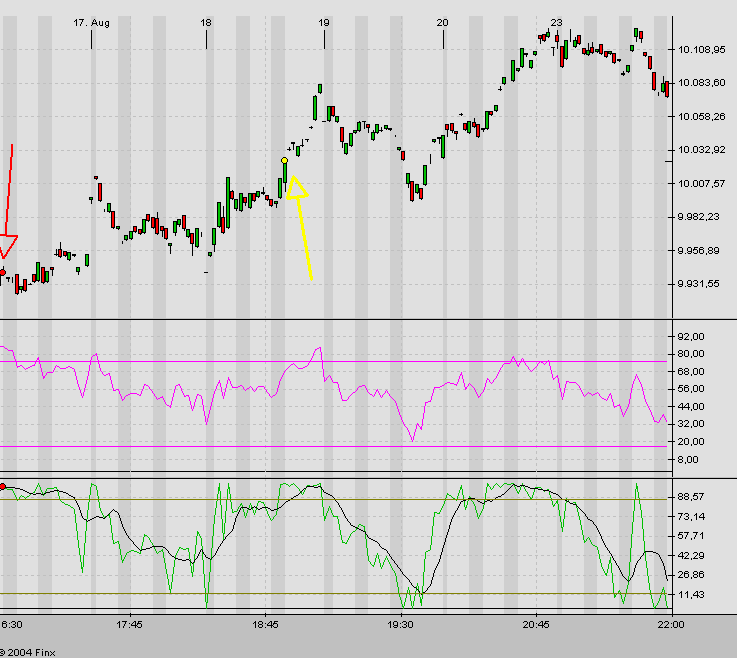Select the 19:30 time axis label
The height and width of the screenshot is (658, 737).
coord(400,623)
